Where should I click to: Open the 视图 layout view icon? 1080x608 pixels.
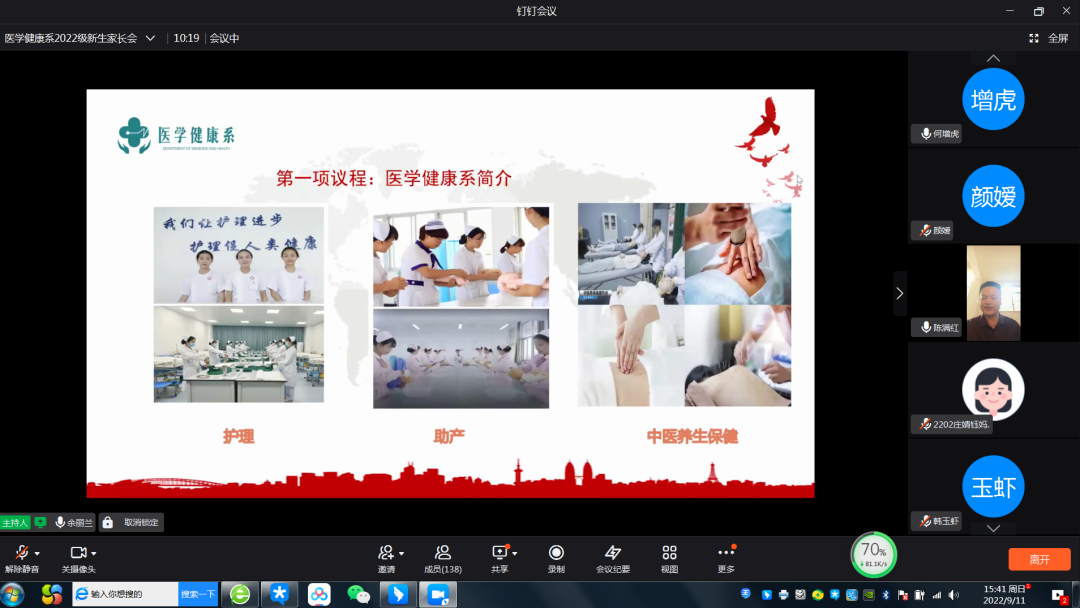(669, 553)
